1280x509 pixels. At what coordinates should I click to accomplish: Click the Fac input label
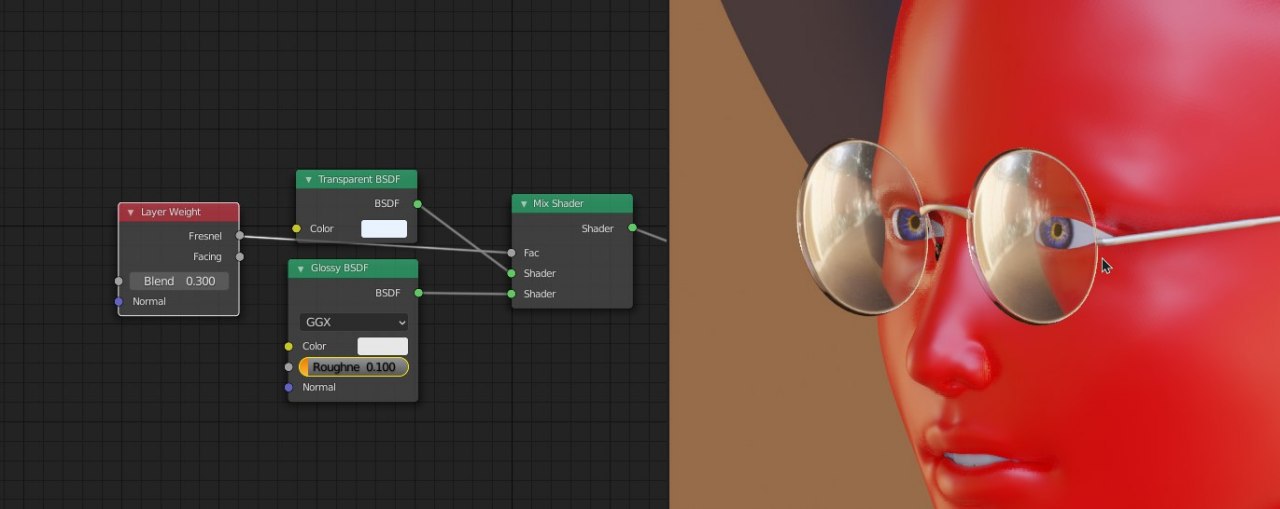pyautogui.click(x=531, y=253)
